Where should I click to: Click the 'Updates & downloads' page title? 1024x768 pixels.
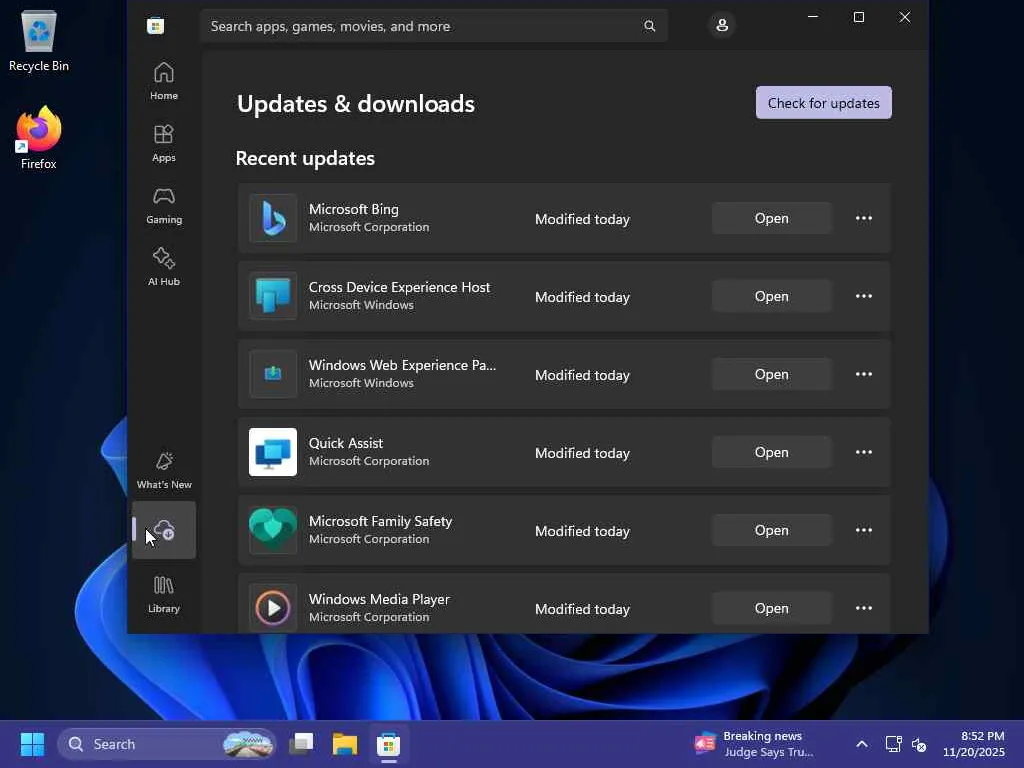[355, 104]
